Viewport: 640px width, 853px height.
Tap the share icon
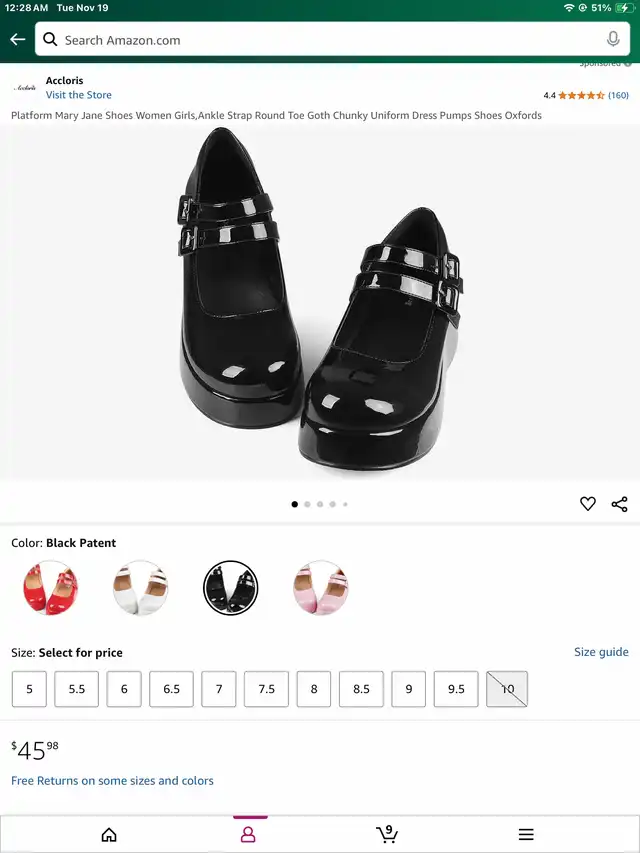619,504
